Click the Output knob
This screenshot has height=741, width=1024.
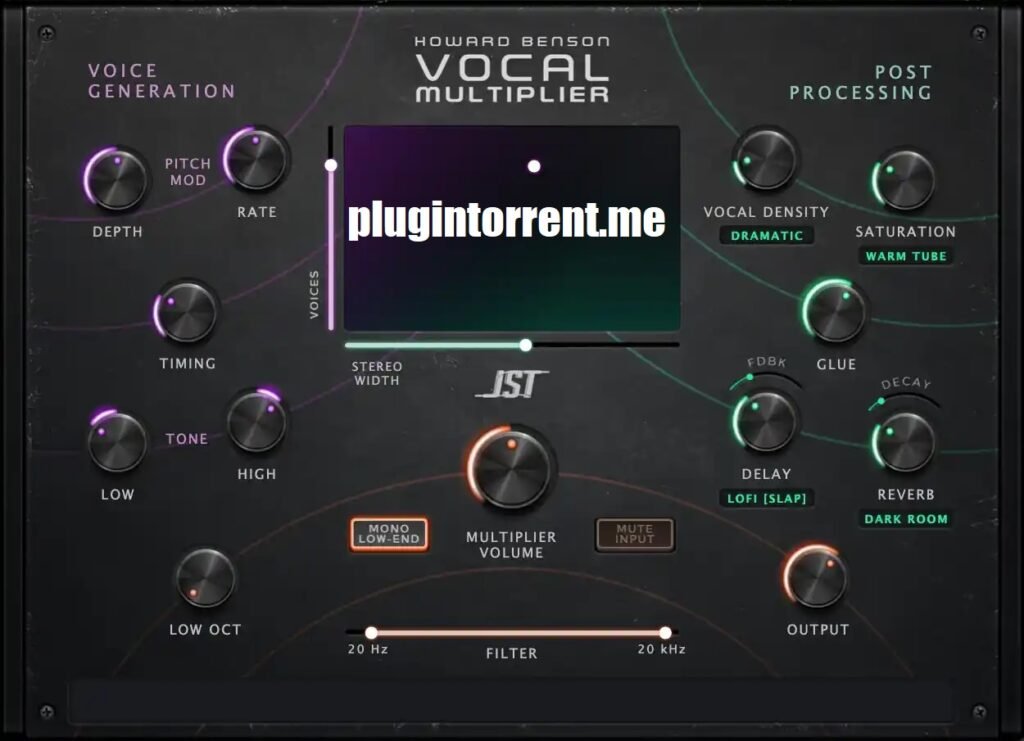[x=816, y=577]
